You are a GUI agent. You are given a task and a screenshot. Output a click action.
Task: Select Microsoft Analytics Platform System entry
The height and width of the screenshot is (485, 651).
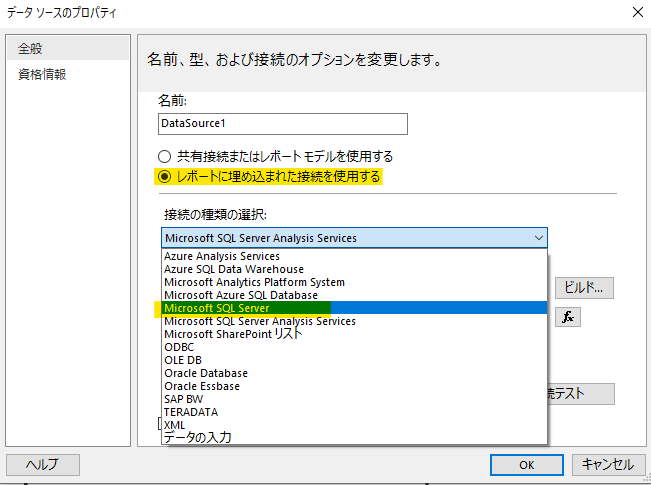click(254, 282)
